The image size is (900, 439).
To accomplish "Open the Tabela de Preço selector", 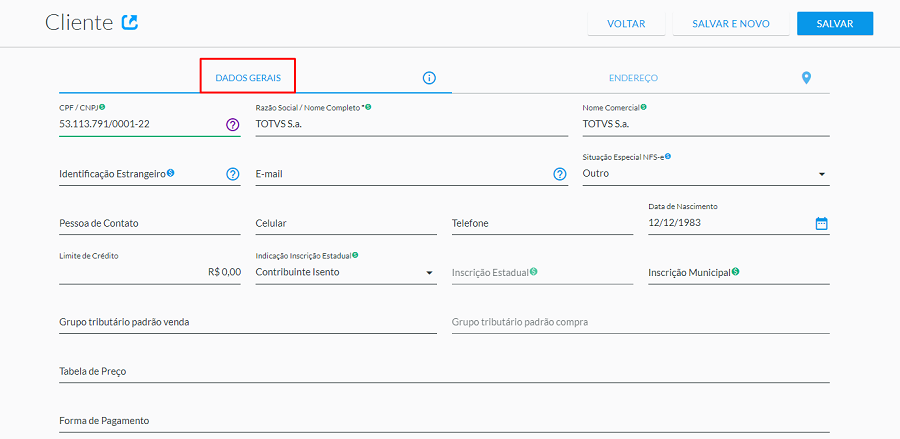I will click(444, 371).
